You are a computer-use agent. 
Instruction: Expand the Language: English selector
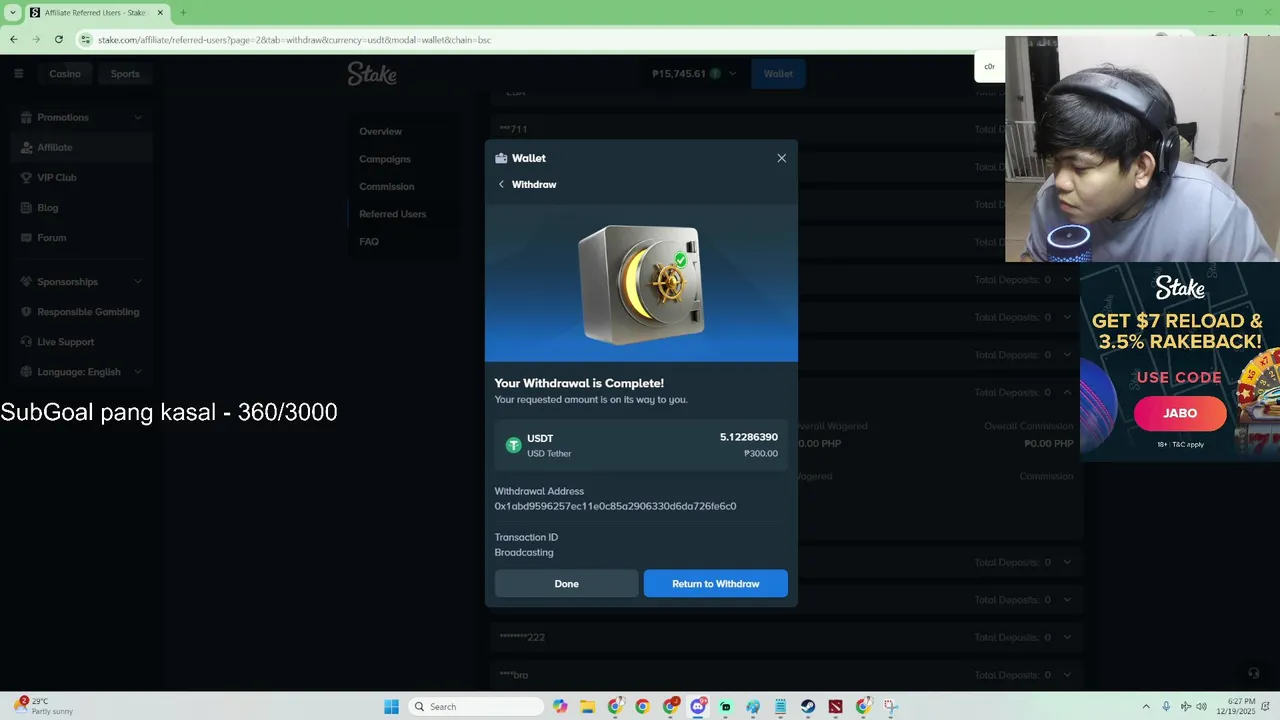click(82, 372)
